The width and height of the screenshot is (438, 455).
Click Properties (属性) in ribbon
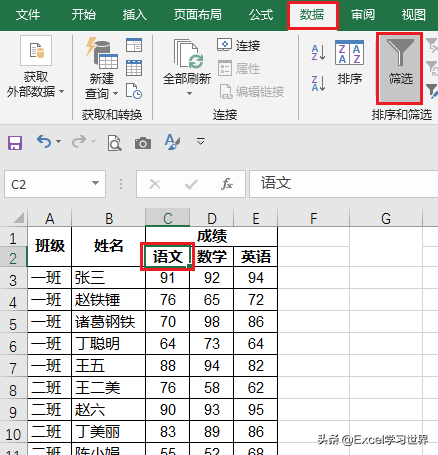click(239, 69)
